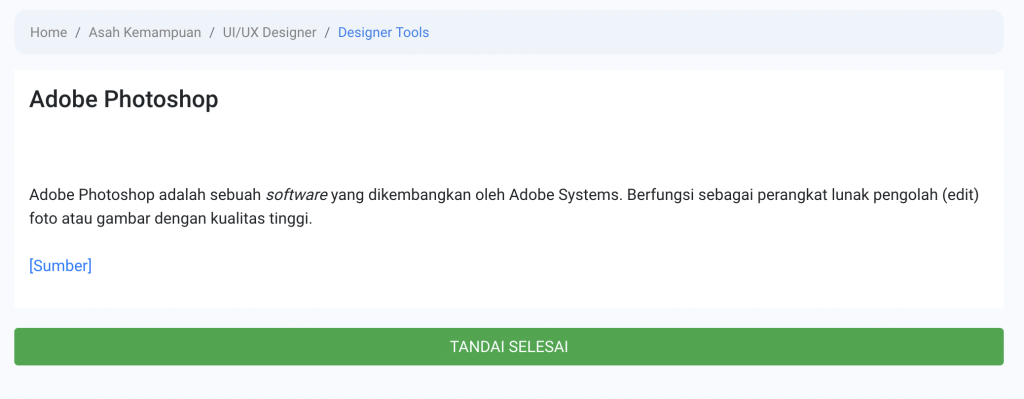
Task: Open the [Sumber] source link
Action: point(60,266)
